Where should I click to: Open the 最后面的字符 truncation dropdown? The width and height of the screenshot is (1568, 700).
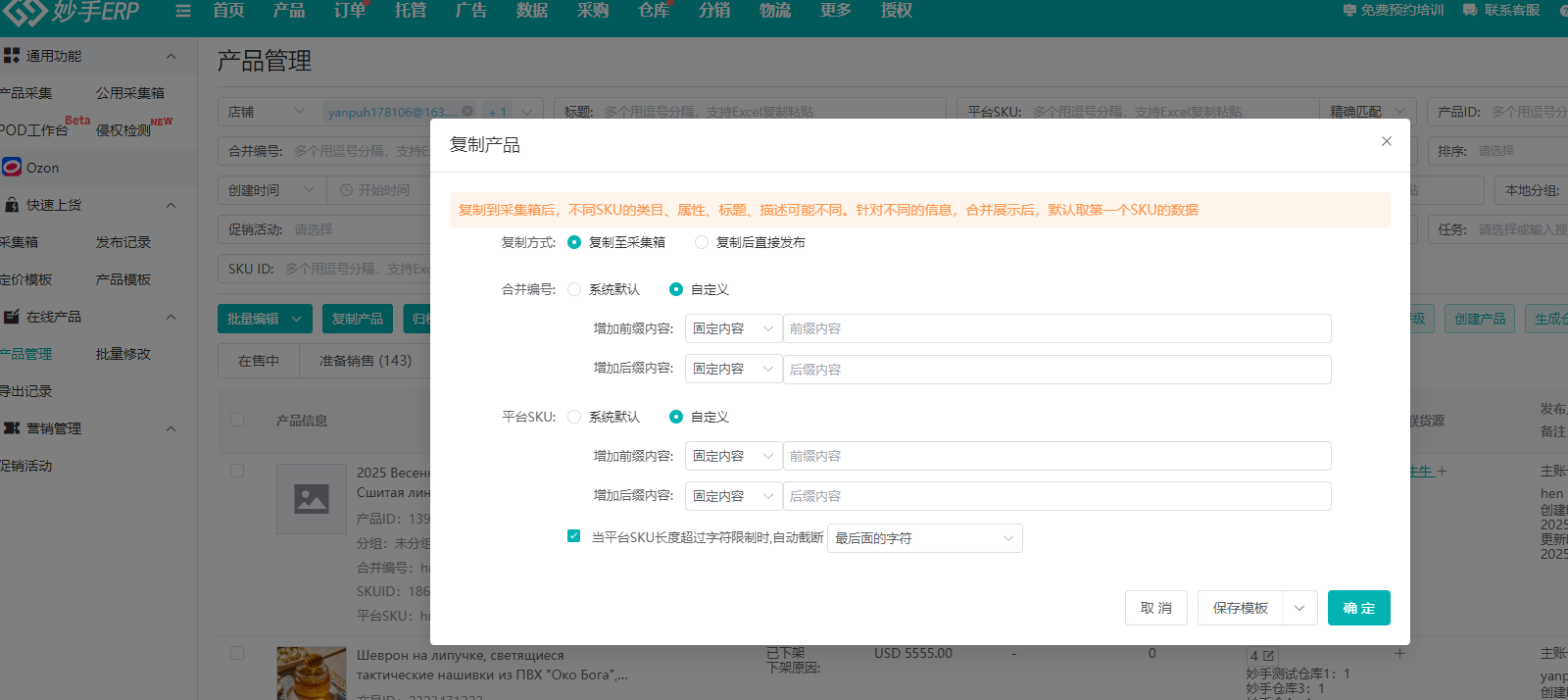pos(924,538)
